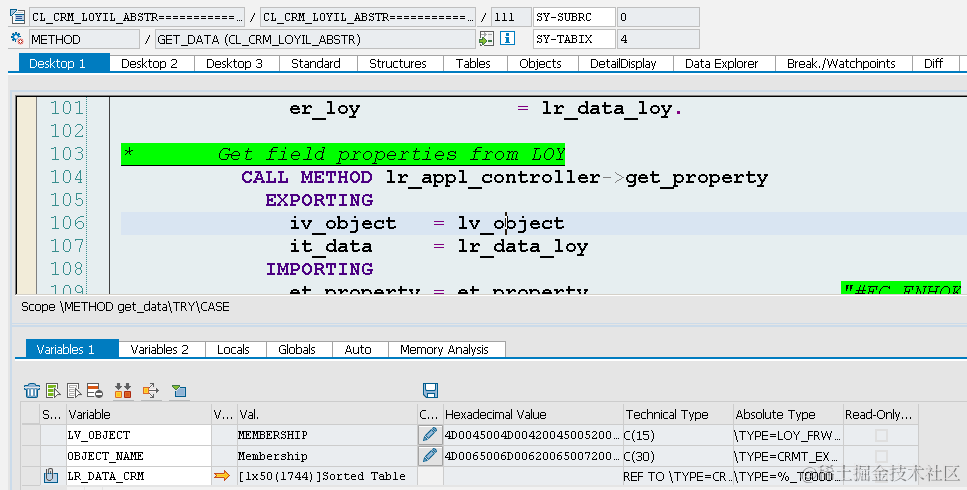Open the Diff tab
Image resolution: width=967 pixels, height=490 pixels.
click(936, 63)
